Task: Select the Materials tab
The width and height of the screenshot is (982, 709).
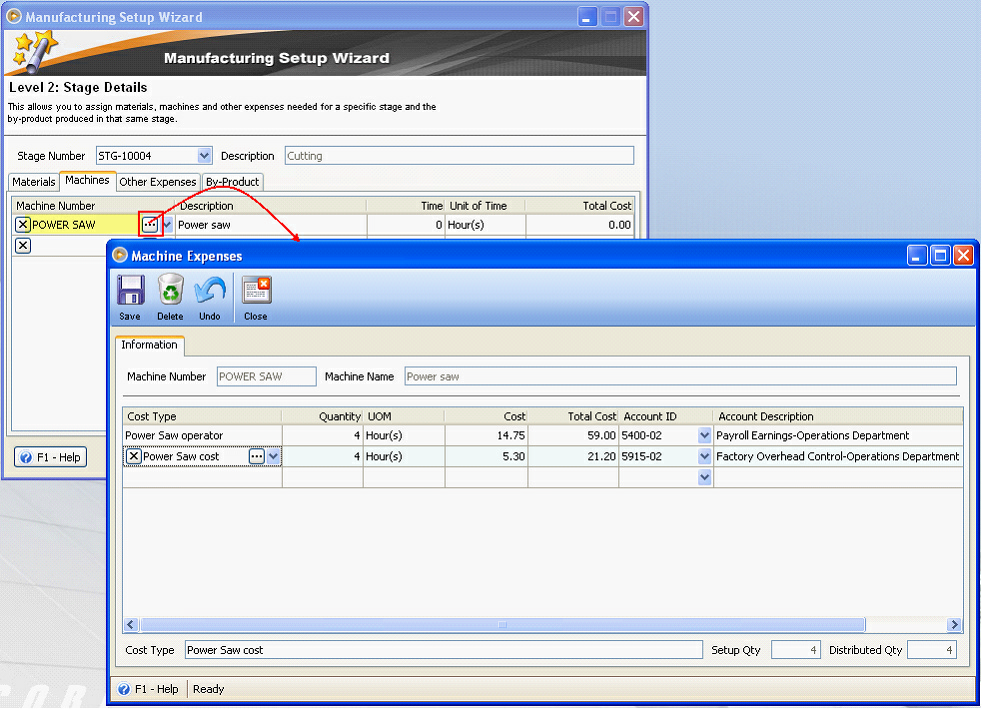Action: pyautogui.click(x=33, y=182)
